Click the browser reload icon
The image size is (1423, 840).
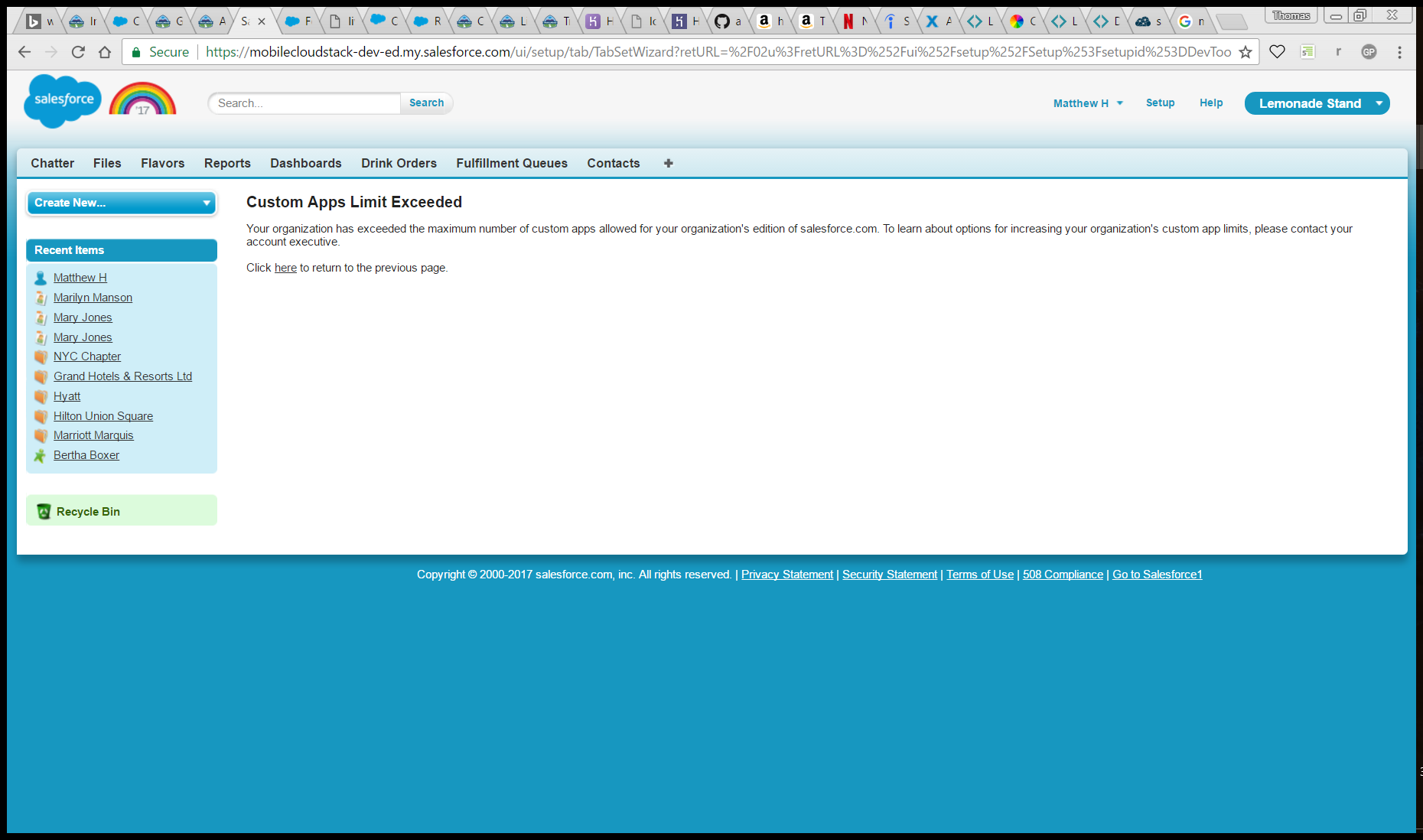[78, 51]
